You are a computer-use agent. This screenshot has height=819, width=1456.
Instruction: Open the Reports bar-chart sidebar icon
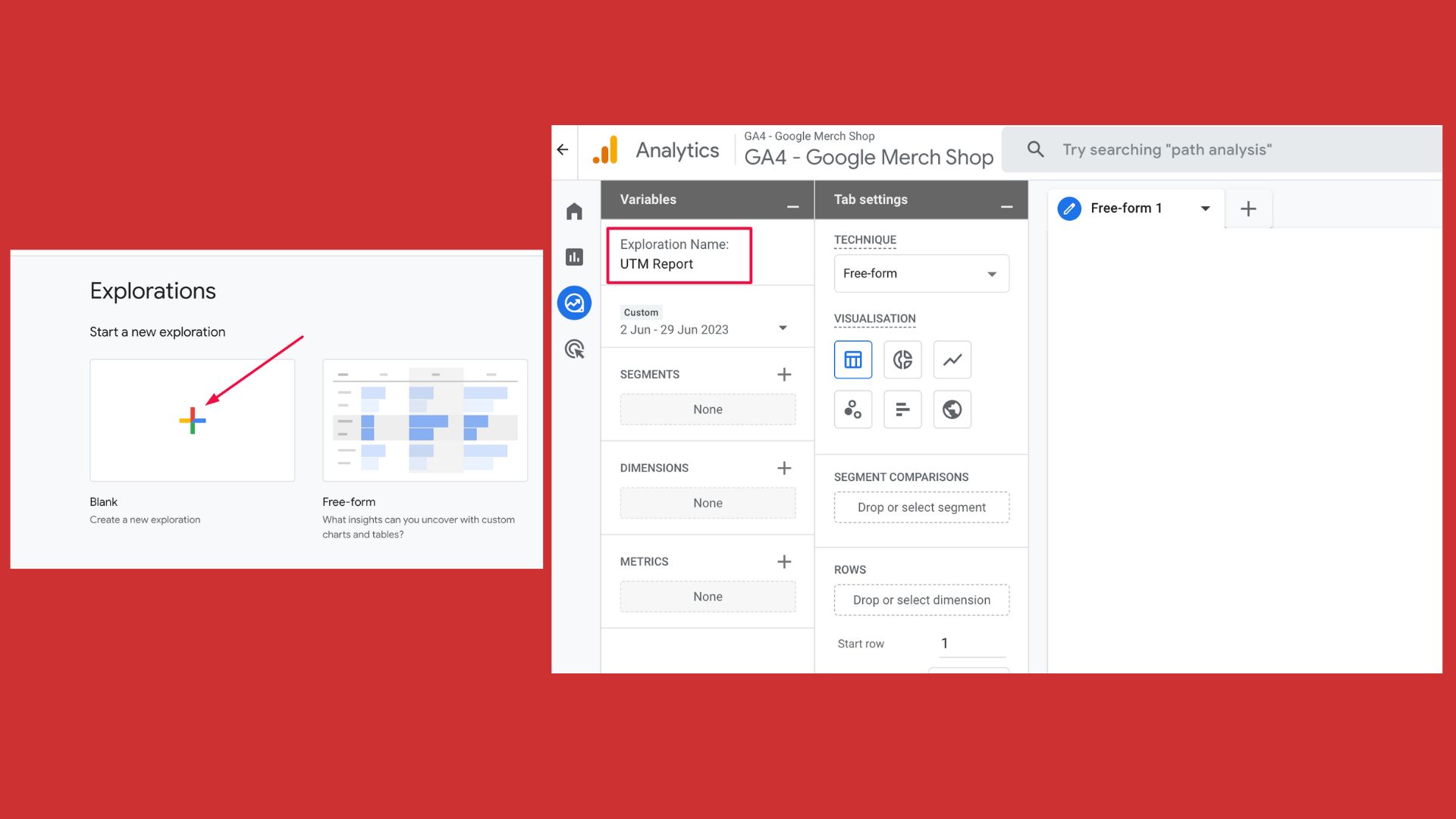pos(574,257)
